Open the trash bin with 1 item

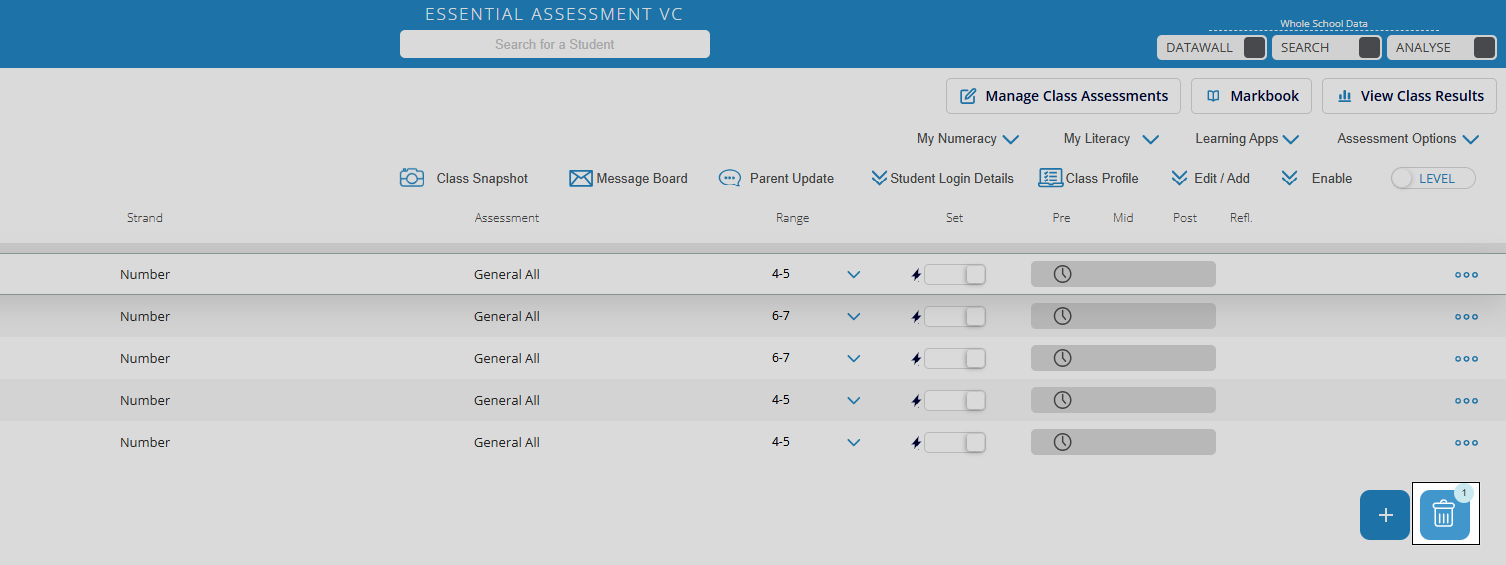(1445, 514)
